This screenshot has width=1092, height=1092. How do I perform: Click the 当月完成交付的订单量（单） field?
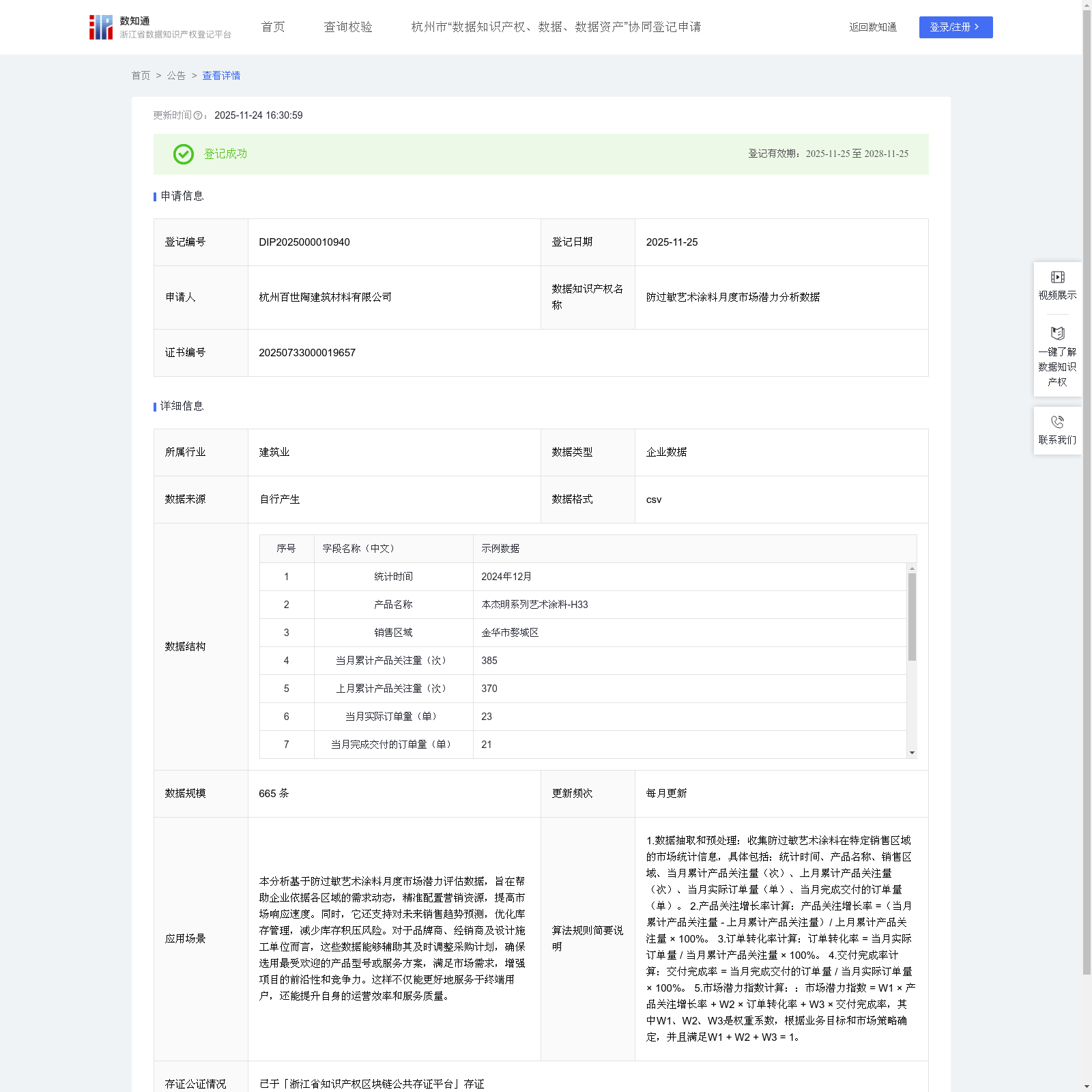point(393,745)
